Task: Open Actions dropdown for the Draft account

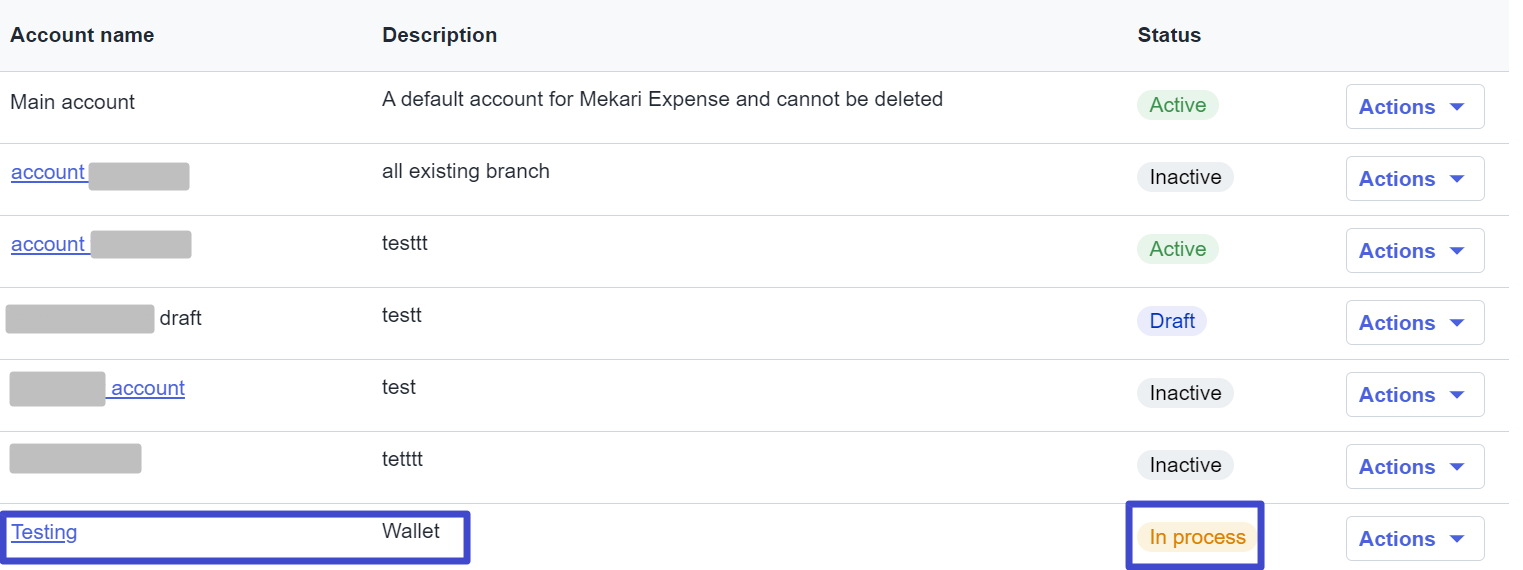Action: (x=1414, y=323)
